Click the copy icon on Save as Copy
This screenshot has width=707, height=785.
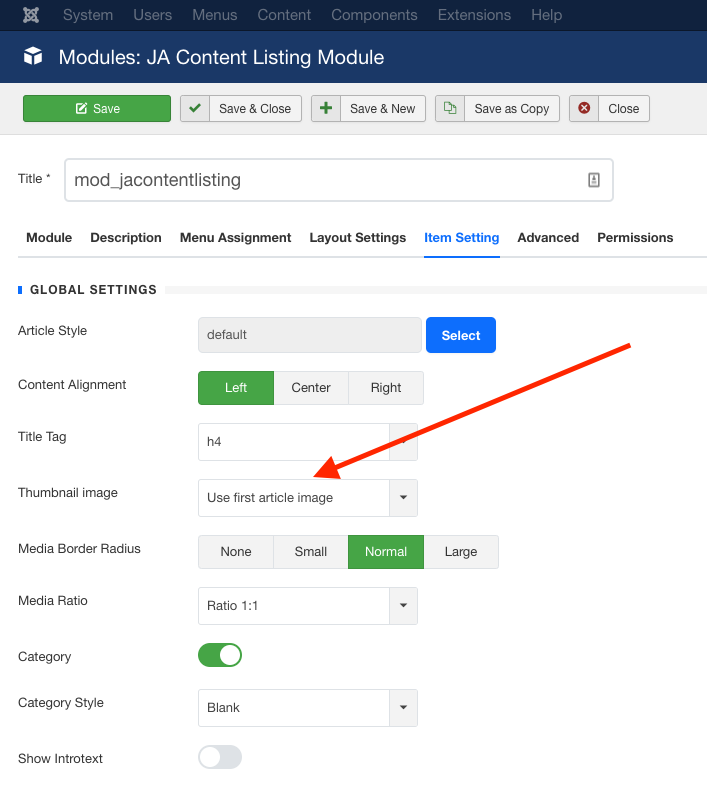point(450,109)
